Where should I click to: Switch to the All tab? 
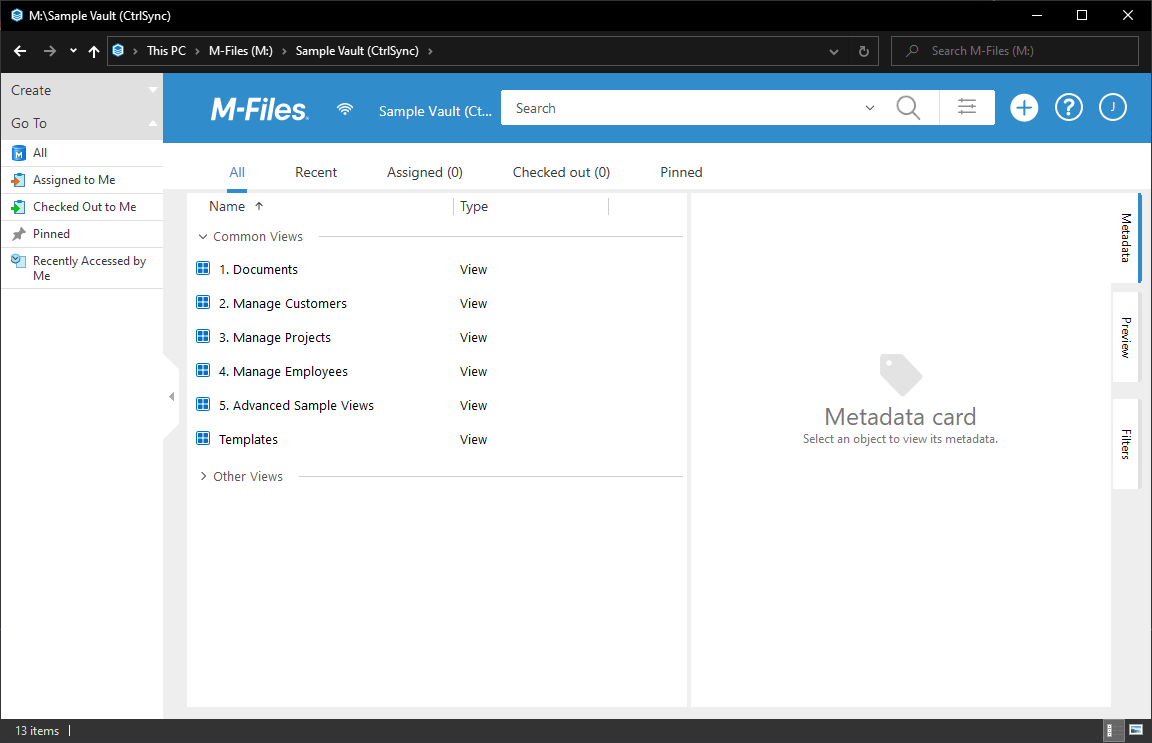(x=237, y=173)
